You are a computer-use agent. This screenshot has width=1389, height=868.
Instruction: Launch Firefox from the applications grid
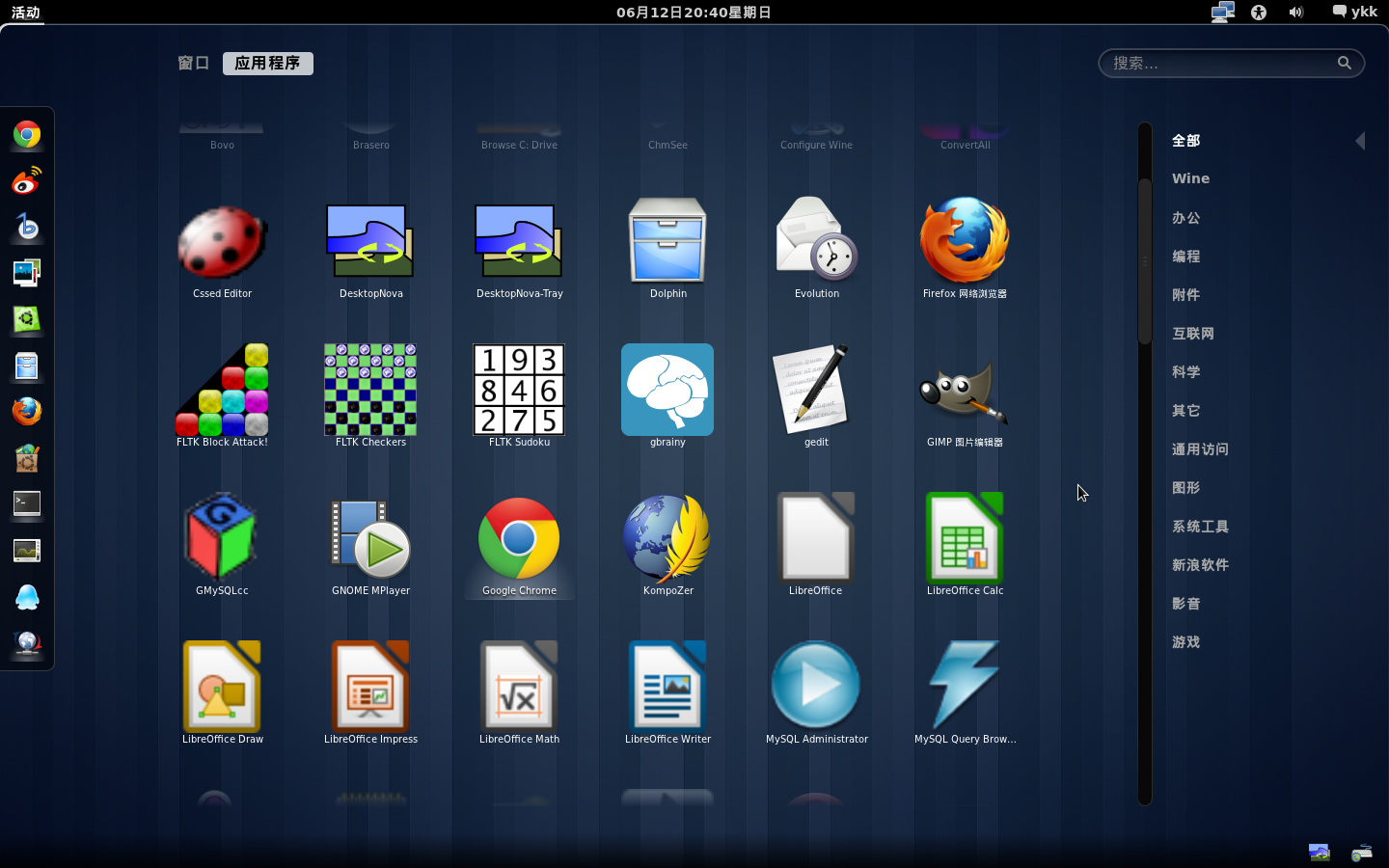pyautogui.click(x=965, y=241)
